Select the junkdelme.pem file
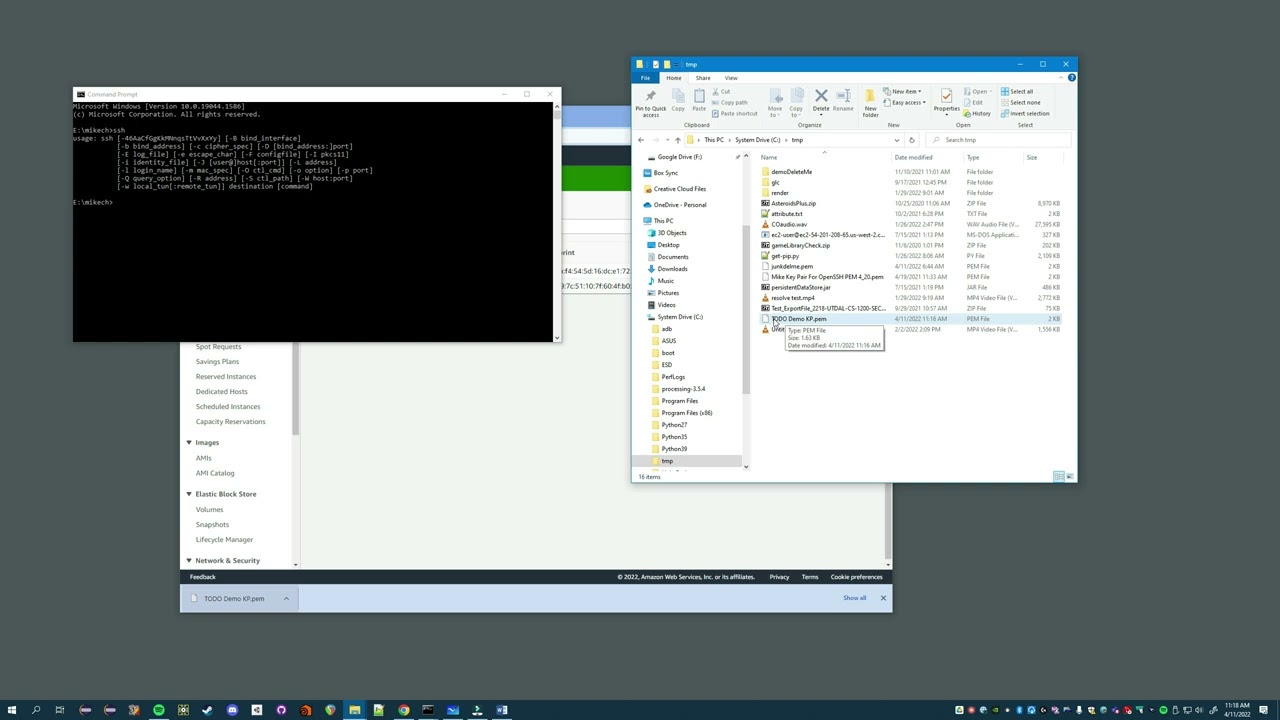 792,267
